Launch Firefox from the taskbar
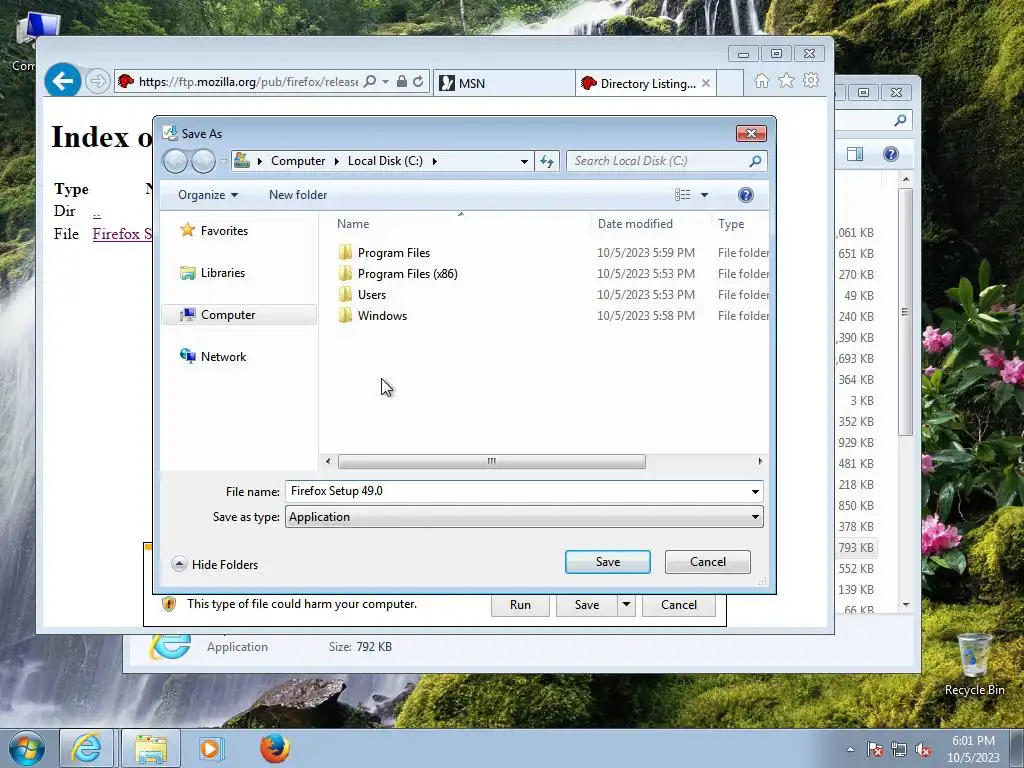This screenshot has width=1024, height=768. [274, 748]
